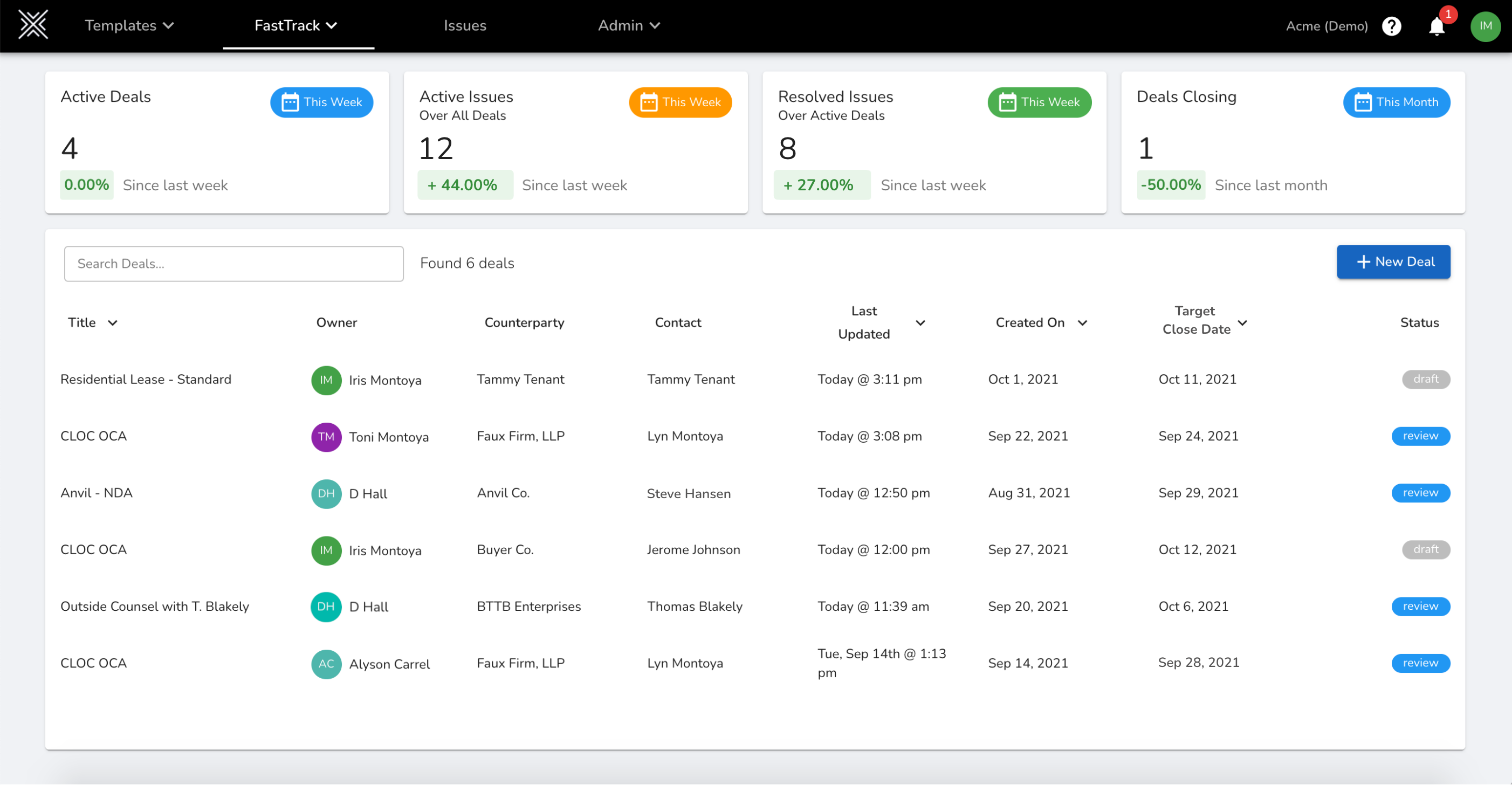Open the Issues nav item
The height and width of the screenshot is (785, 1512).
pyautogui.click(x=465, y=26)
